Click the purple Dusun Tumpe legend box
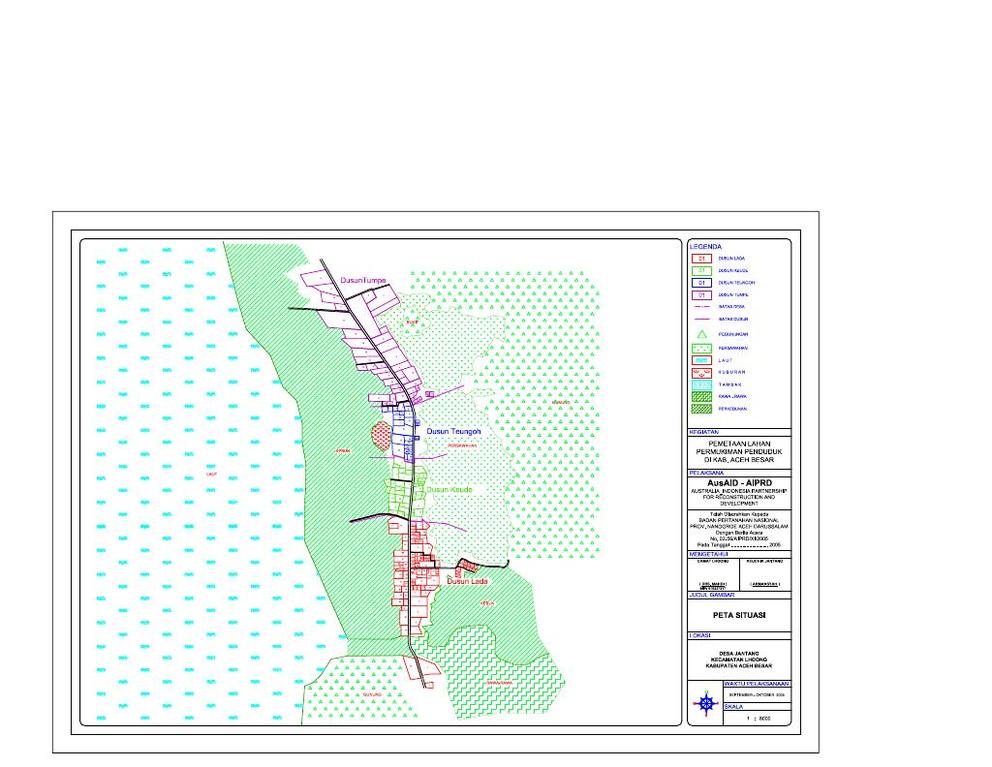 click(x=702, y=296)
